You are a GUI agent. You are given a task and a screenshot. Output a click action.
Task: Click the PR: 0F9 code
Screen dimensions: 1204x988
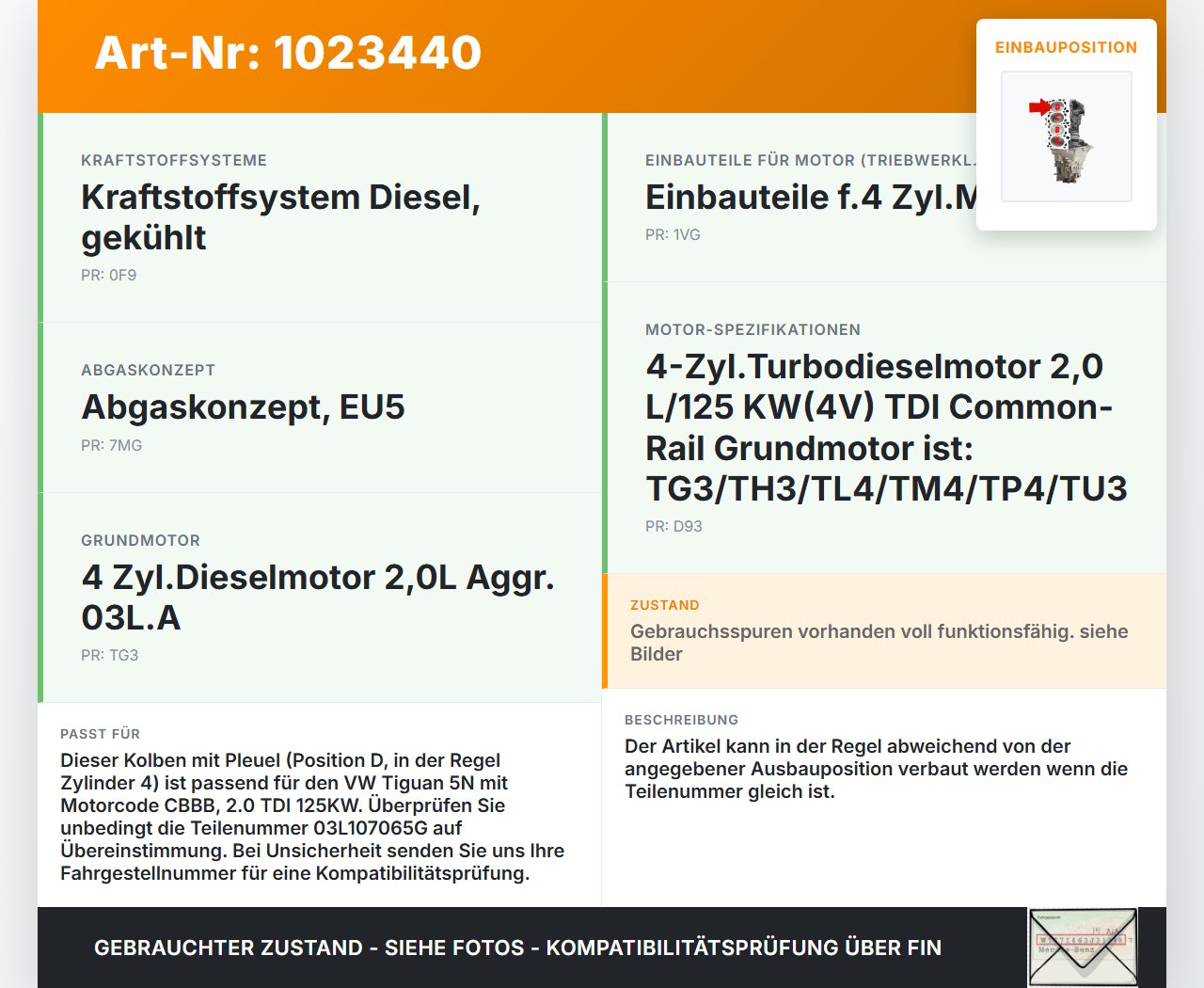[x=108, y=275]
